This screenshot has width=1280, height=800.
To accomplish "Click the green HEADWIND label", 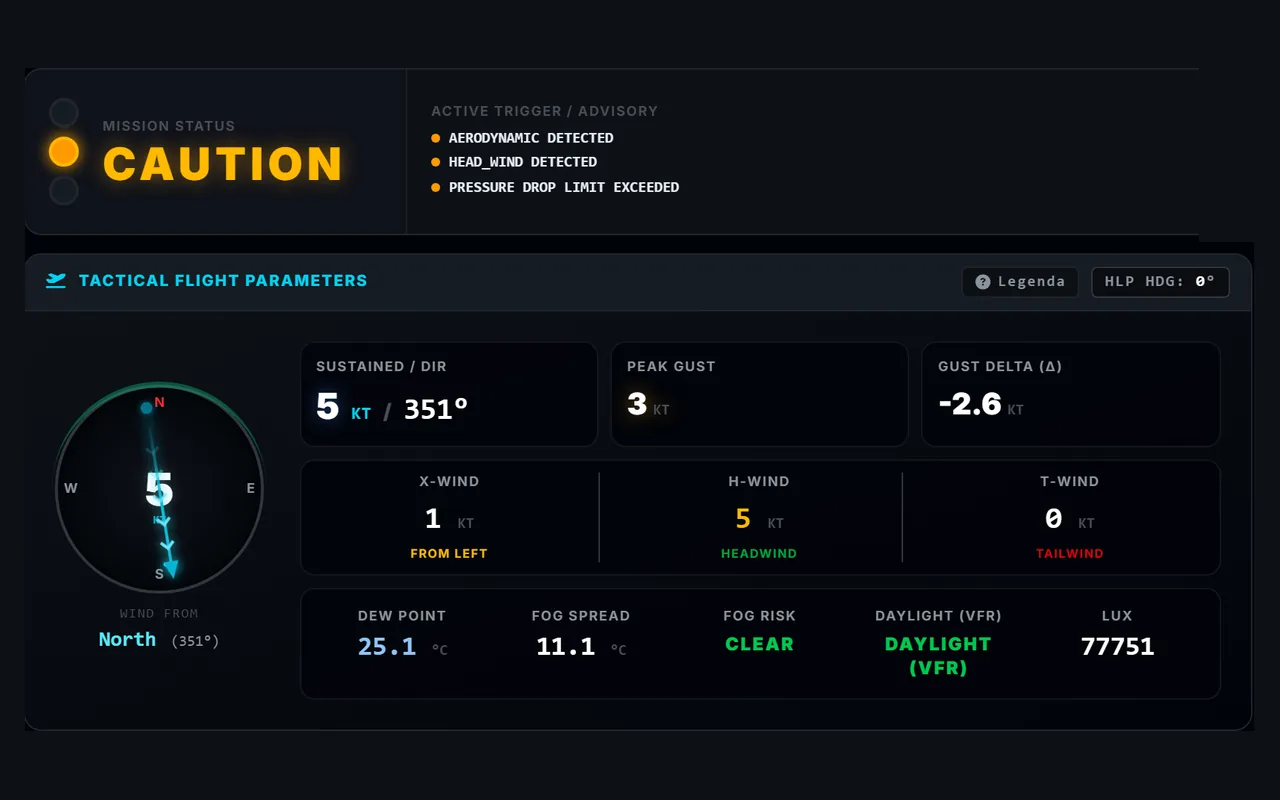I will coord(759,553).
